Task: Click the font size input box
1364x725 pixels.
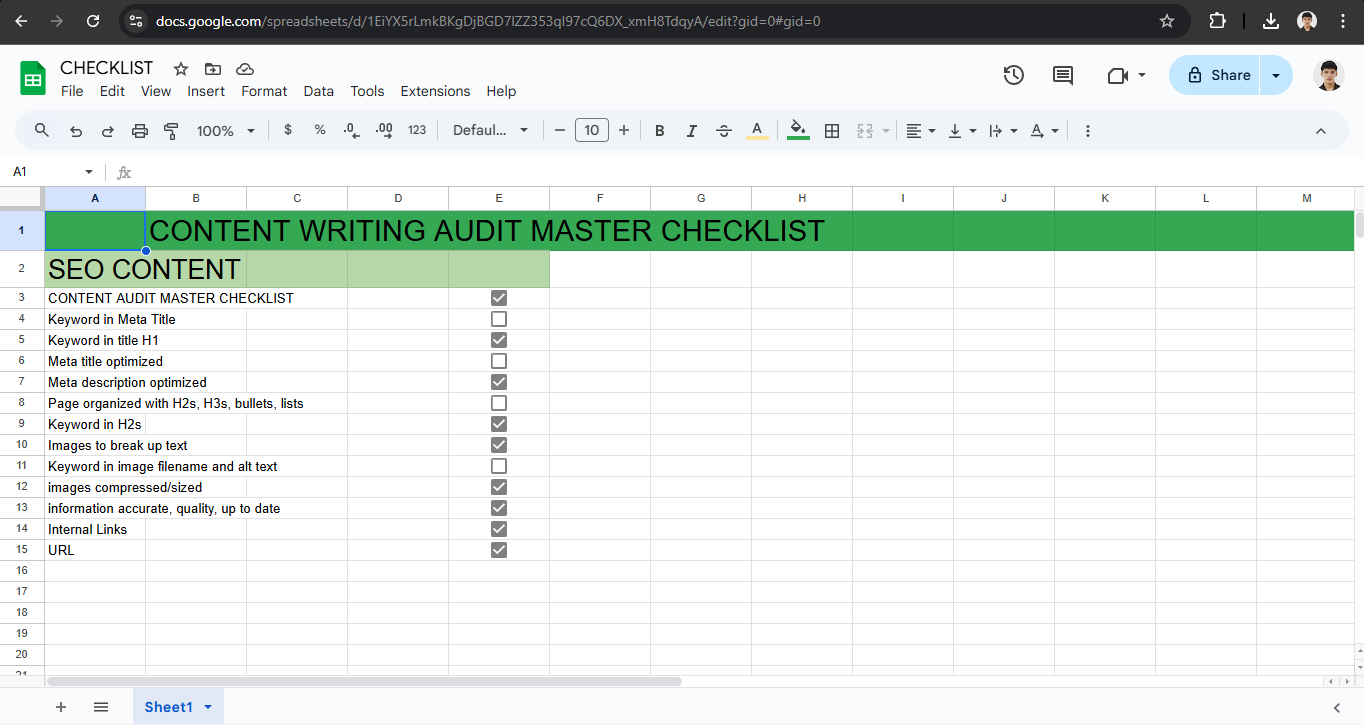Action: [x=592, y=130]
